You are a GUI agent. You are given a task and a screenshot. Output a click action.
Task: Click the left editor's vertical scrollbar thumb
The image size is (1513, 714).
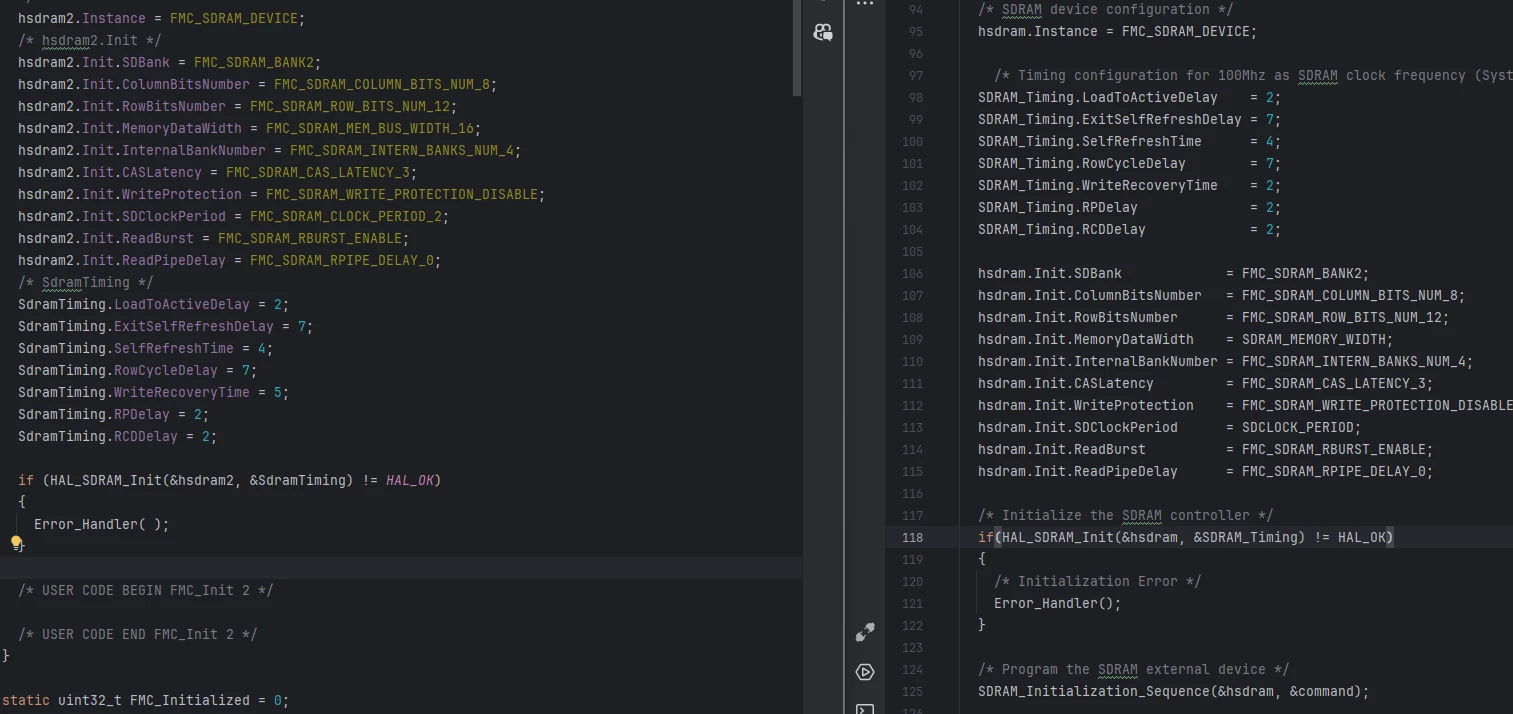click(x=797, y=48)
